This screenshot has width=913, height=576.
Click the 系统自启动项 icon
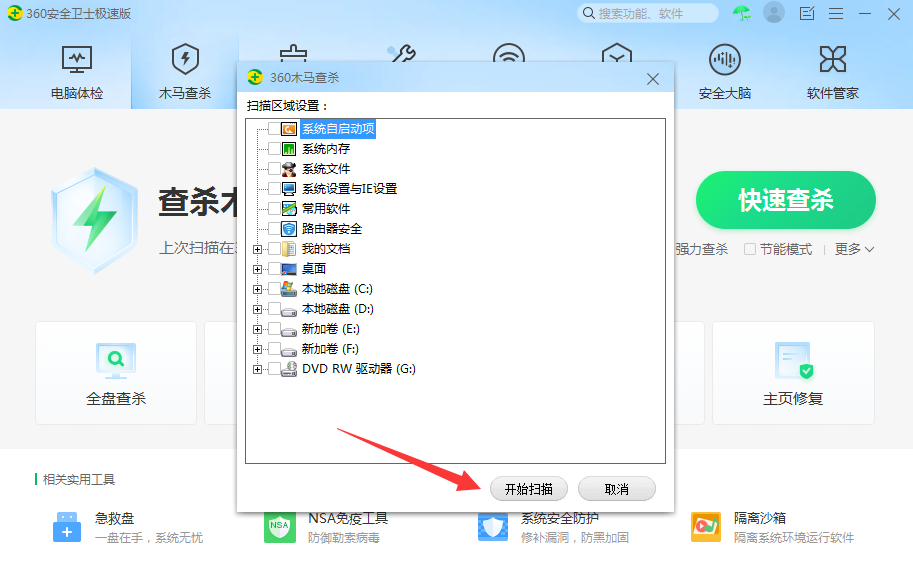(x=289, y=129)
